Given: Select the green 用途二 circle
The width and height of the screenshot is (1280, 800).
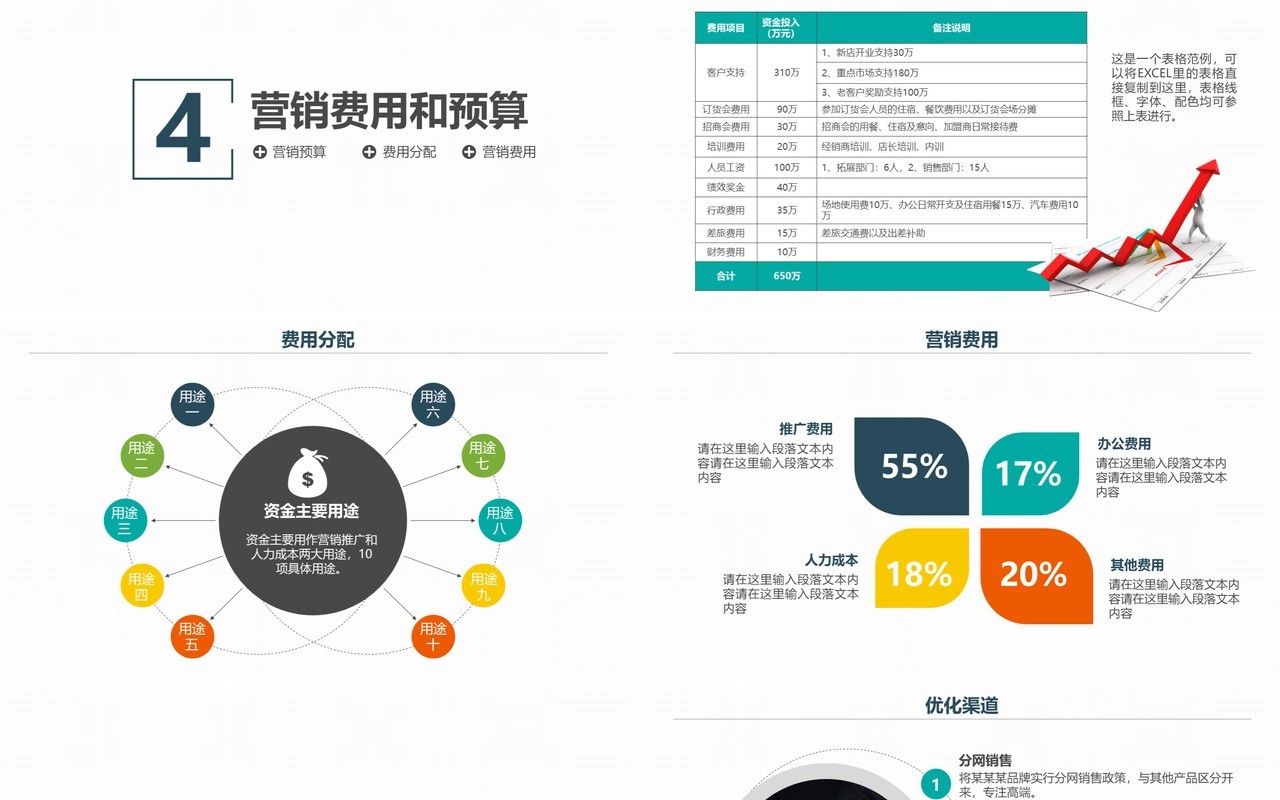Looking at the screenshot, I should [x=142, y=456].
